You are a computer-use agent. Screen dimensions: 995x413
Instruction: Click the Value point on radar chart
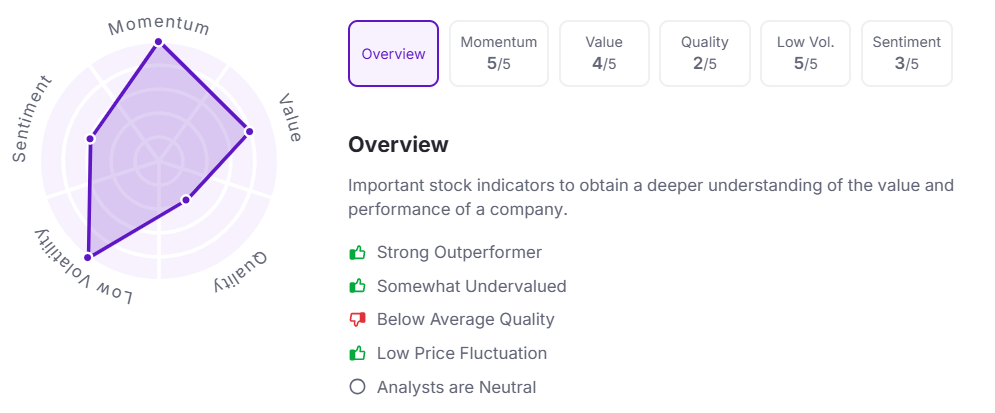[249, 131]
